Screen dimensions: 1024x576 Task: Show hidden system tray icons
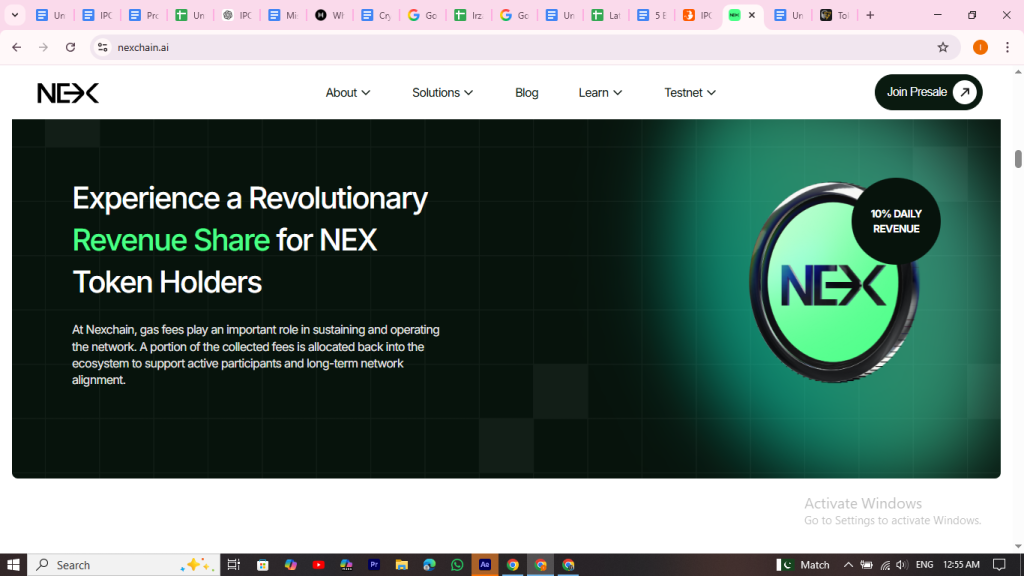click(x=848, y=565)
